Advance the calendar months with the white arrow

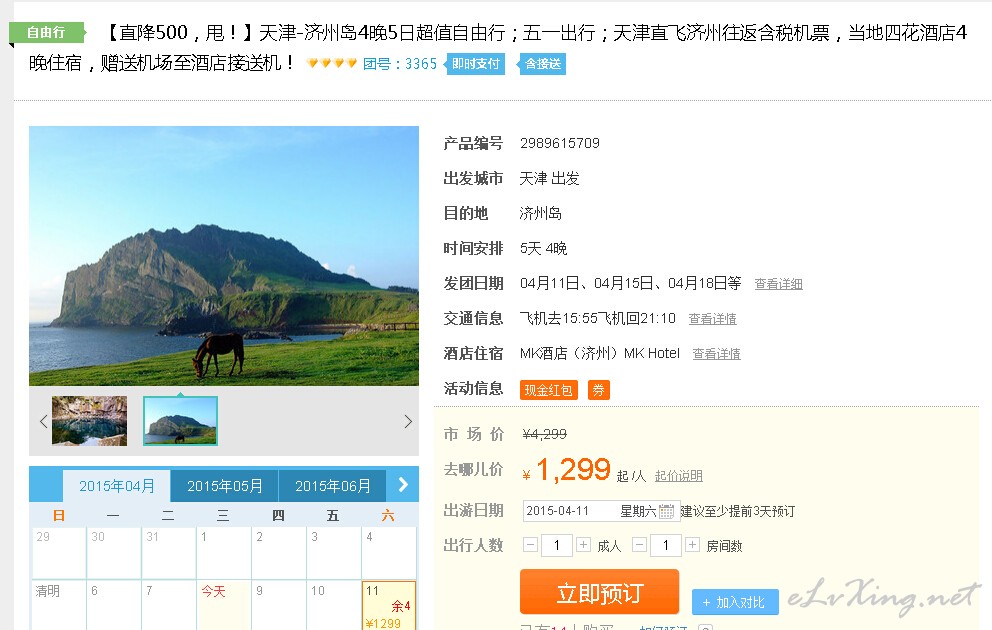point(403,485)
